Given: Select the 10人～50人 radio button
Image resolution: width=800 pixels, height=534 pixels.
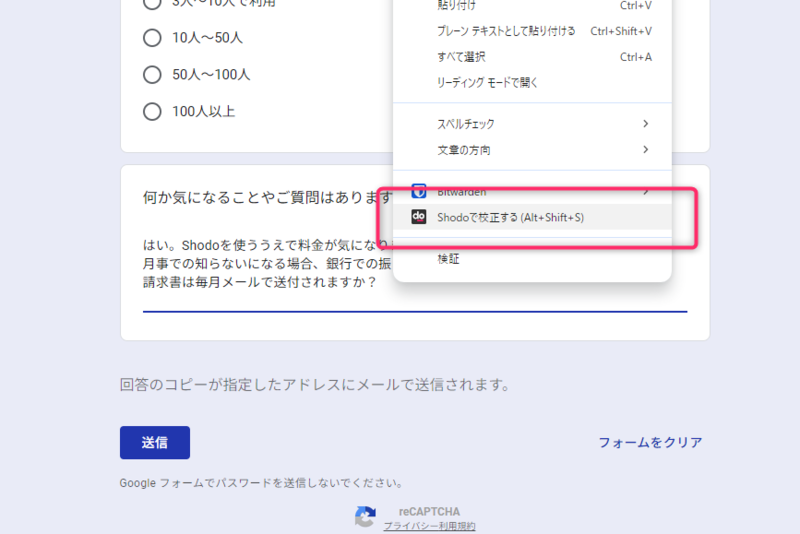Looking at the screenshot, I should pos(152,38).
